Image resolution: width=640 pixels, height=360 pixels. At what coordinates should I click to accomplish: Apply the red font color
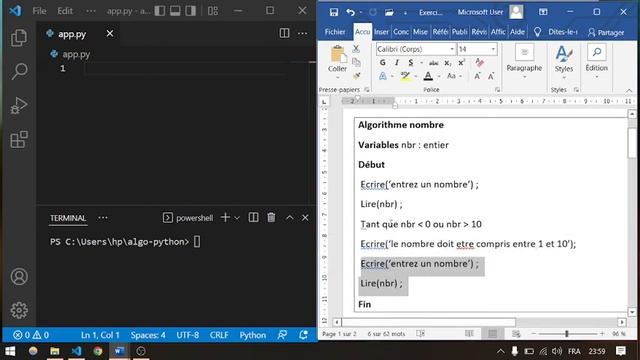[x=428, y=76]
